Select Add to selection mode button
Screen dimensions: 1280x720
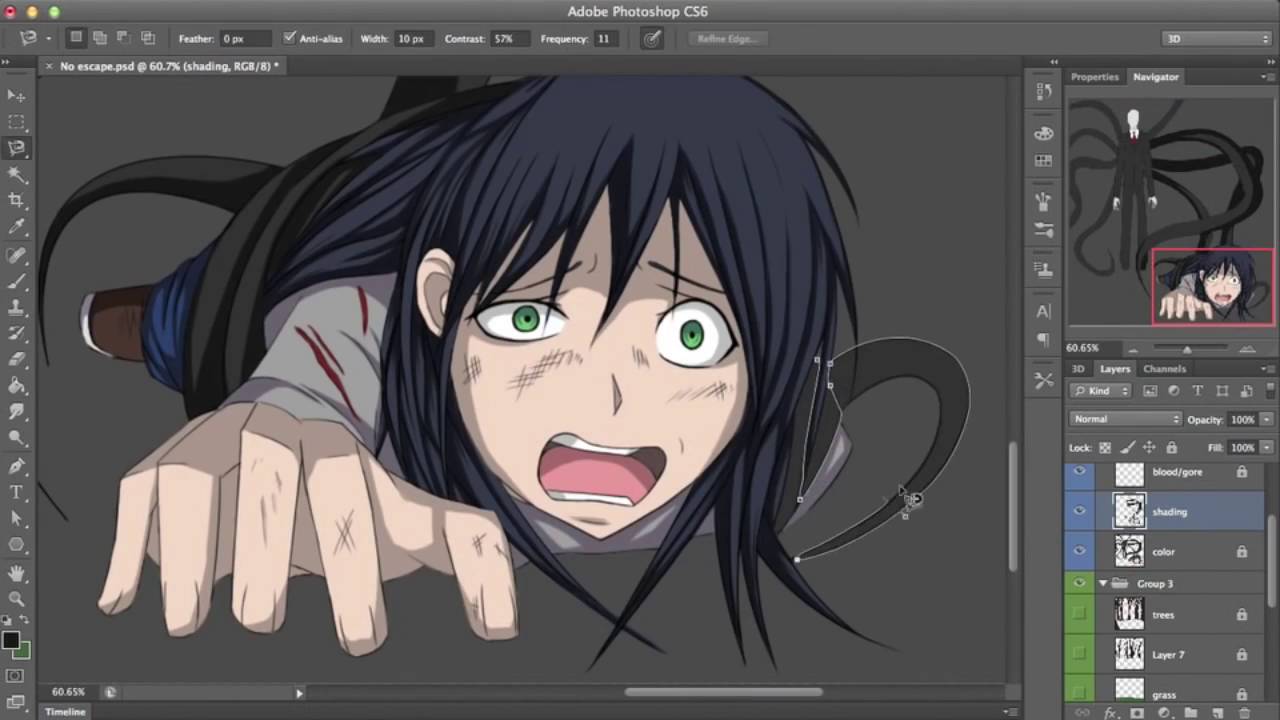coord(100,38)
